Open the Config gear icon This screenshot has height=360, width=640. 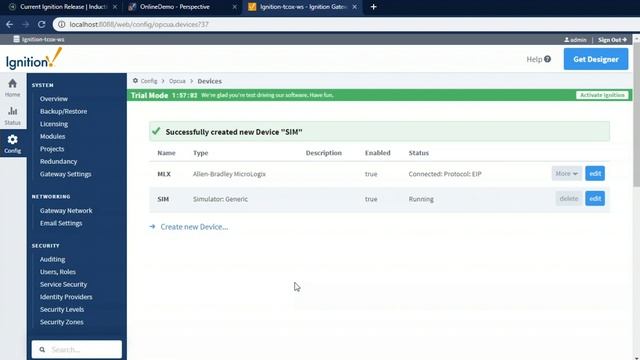point(13,140)
